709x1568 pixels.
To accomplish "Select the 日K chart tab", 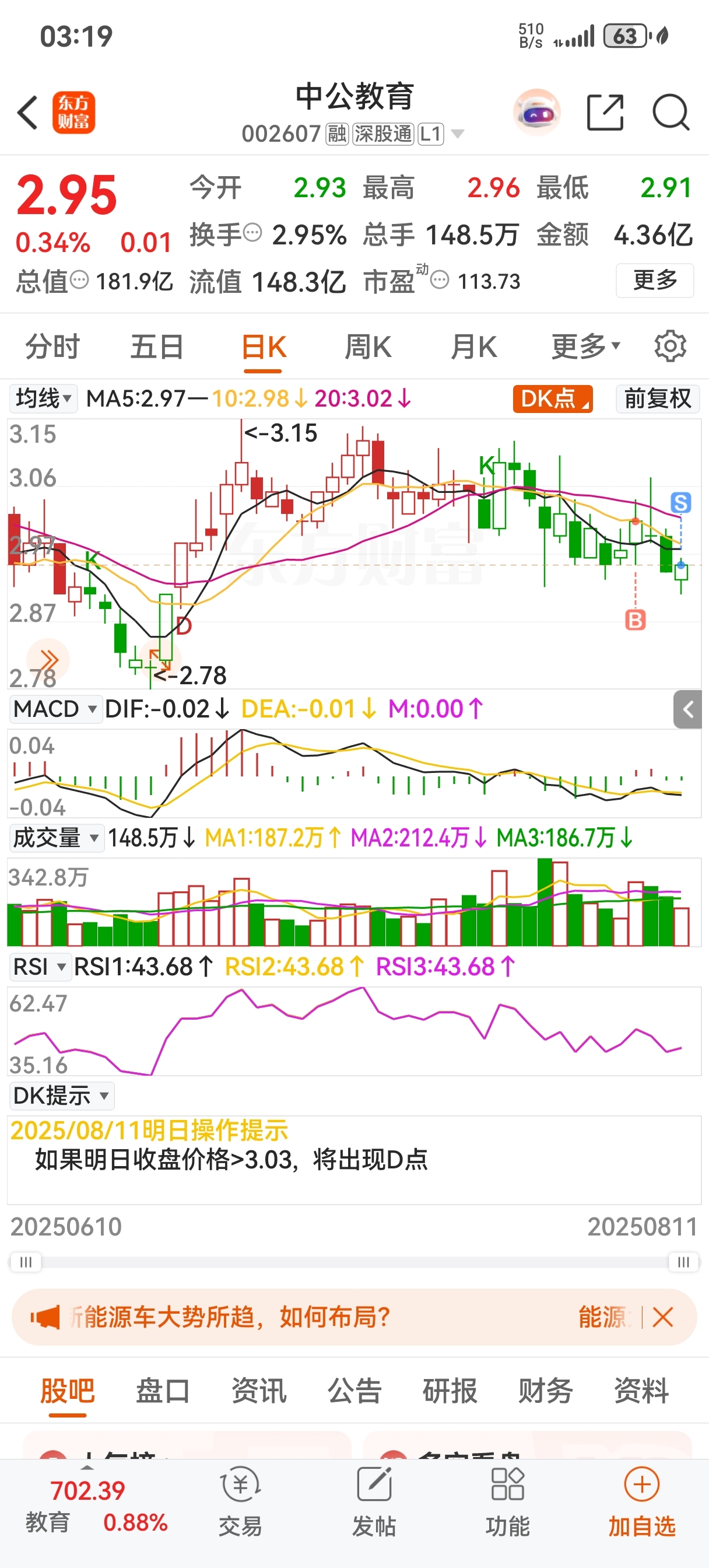I will tap(264, 346).
